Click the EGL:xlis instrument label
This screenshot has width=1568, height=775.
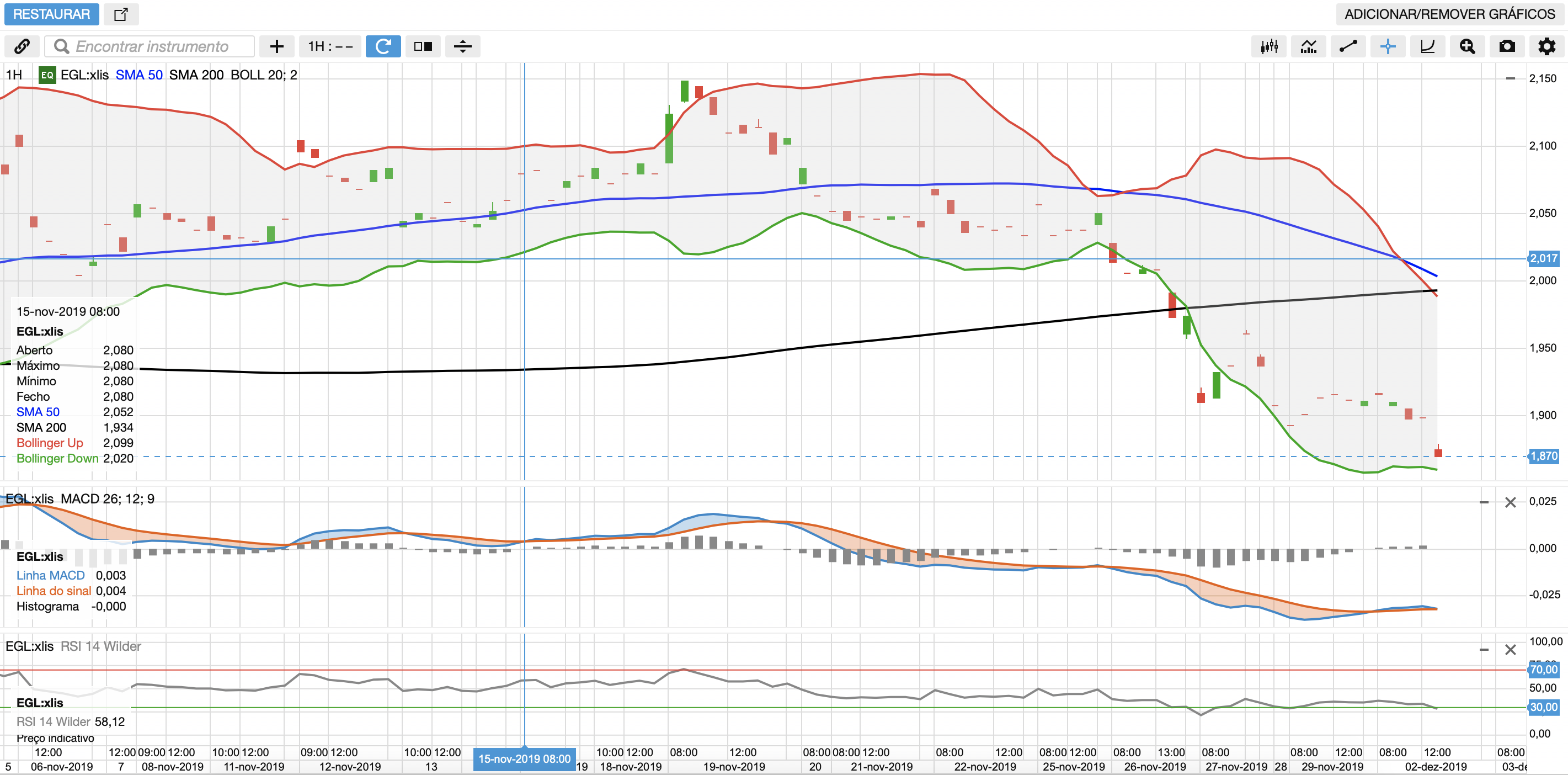pyautogui.click(x=84, y=75)
